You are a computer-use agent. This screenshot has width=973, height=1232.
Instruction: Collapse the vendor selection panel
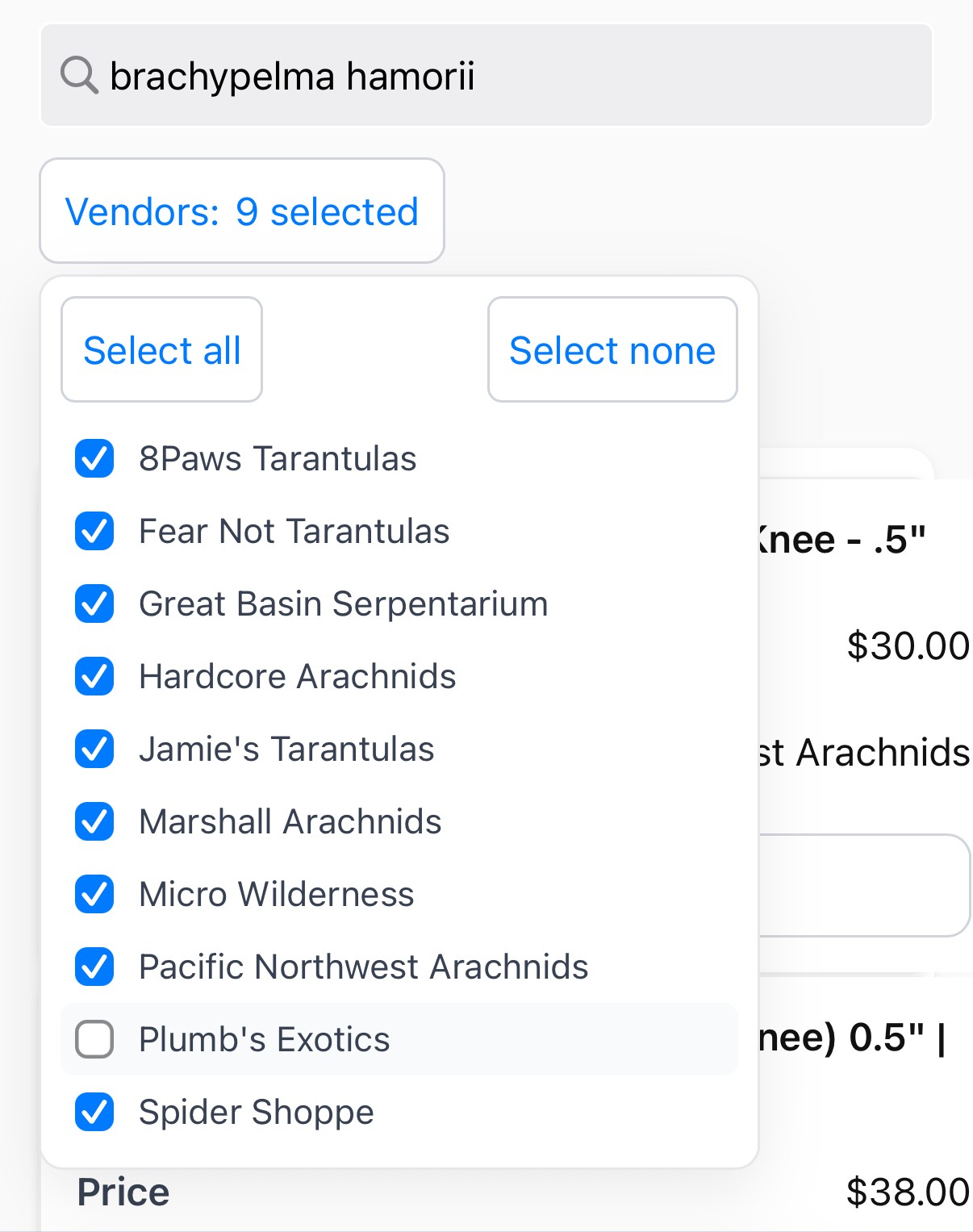click(242, 211)
